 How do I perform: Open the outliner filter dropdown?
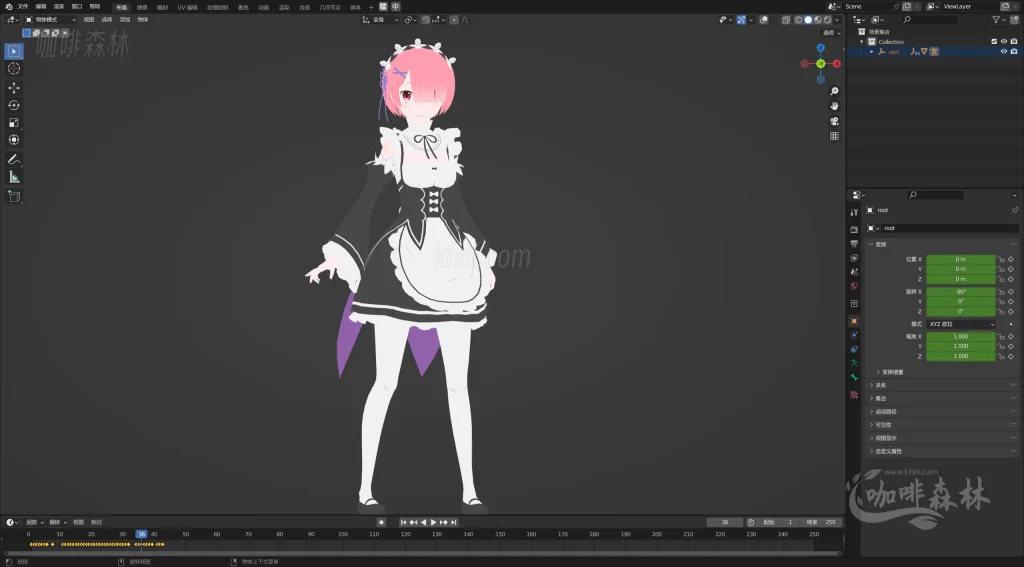pos(999,20)
